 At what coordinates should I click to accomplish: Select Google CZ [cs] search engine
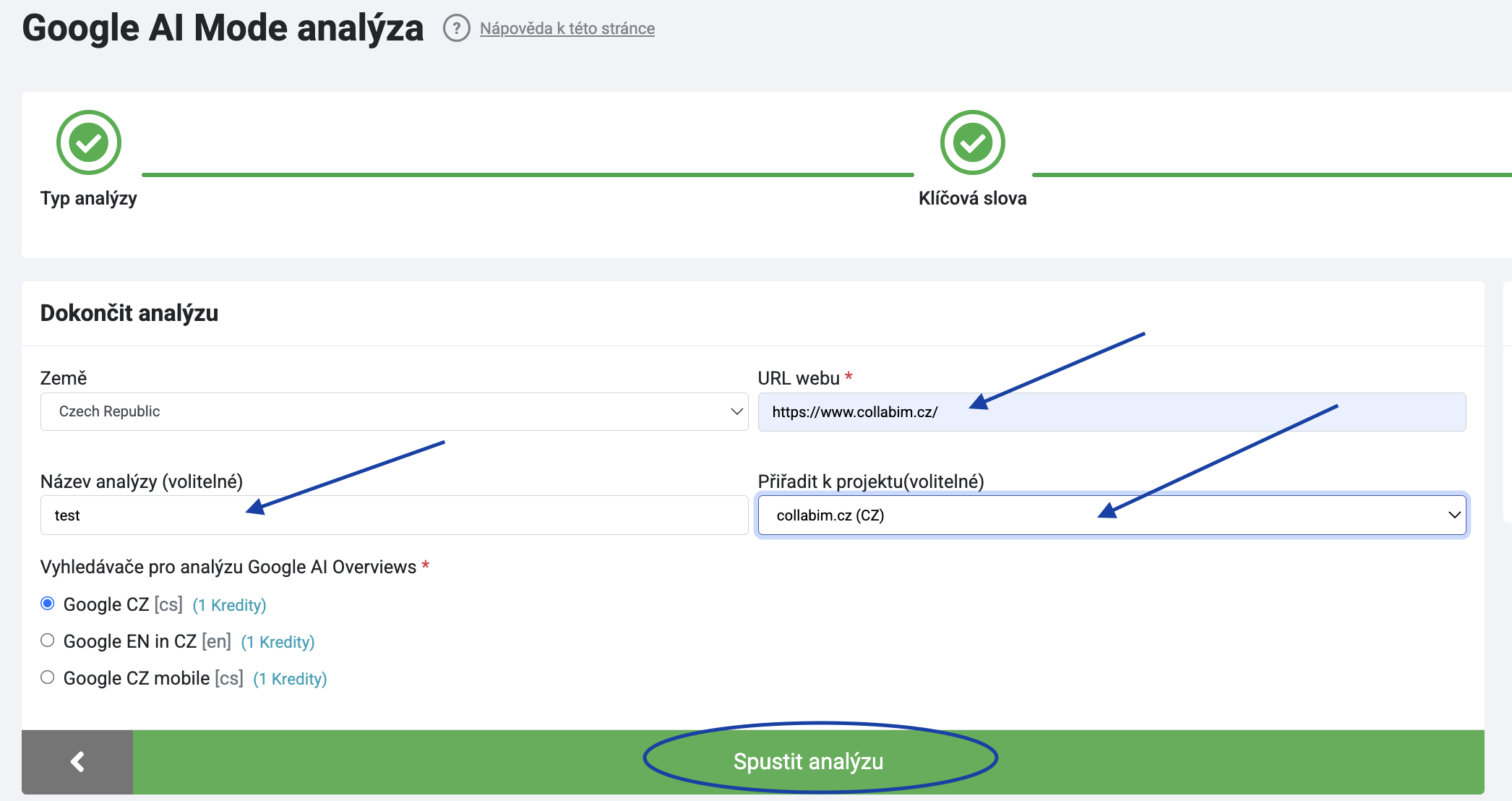point(48,604)
